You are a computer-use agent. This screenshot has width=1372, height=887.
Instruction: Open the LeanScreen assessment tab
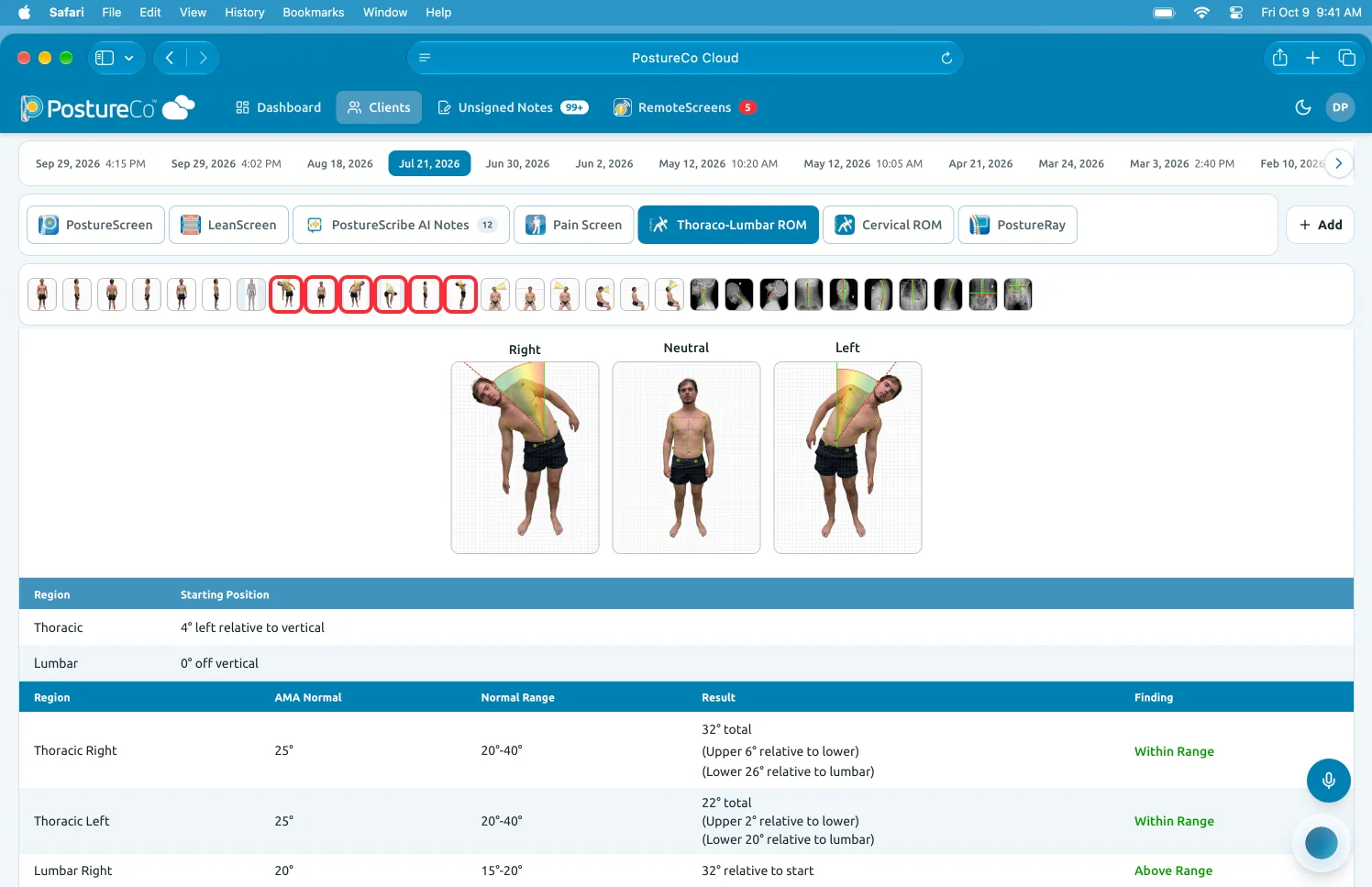(229, 225)
